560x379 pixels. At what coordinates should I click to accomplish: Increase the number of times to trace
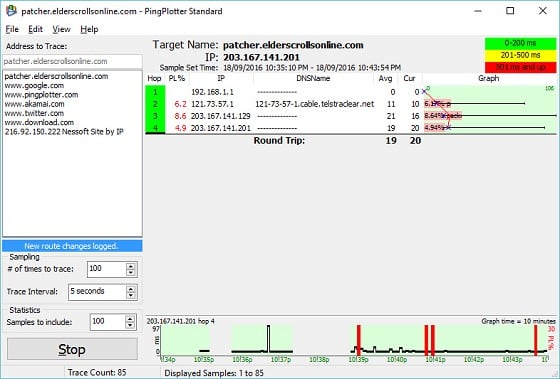(131, 266)
